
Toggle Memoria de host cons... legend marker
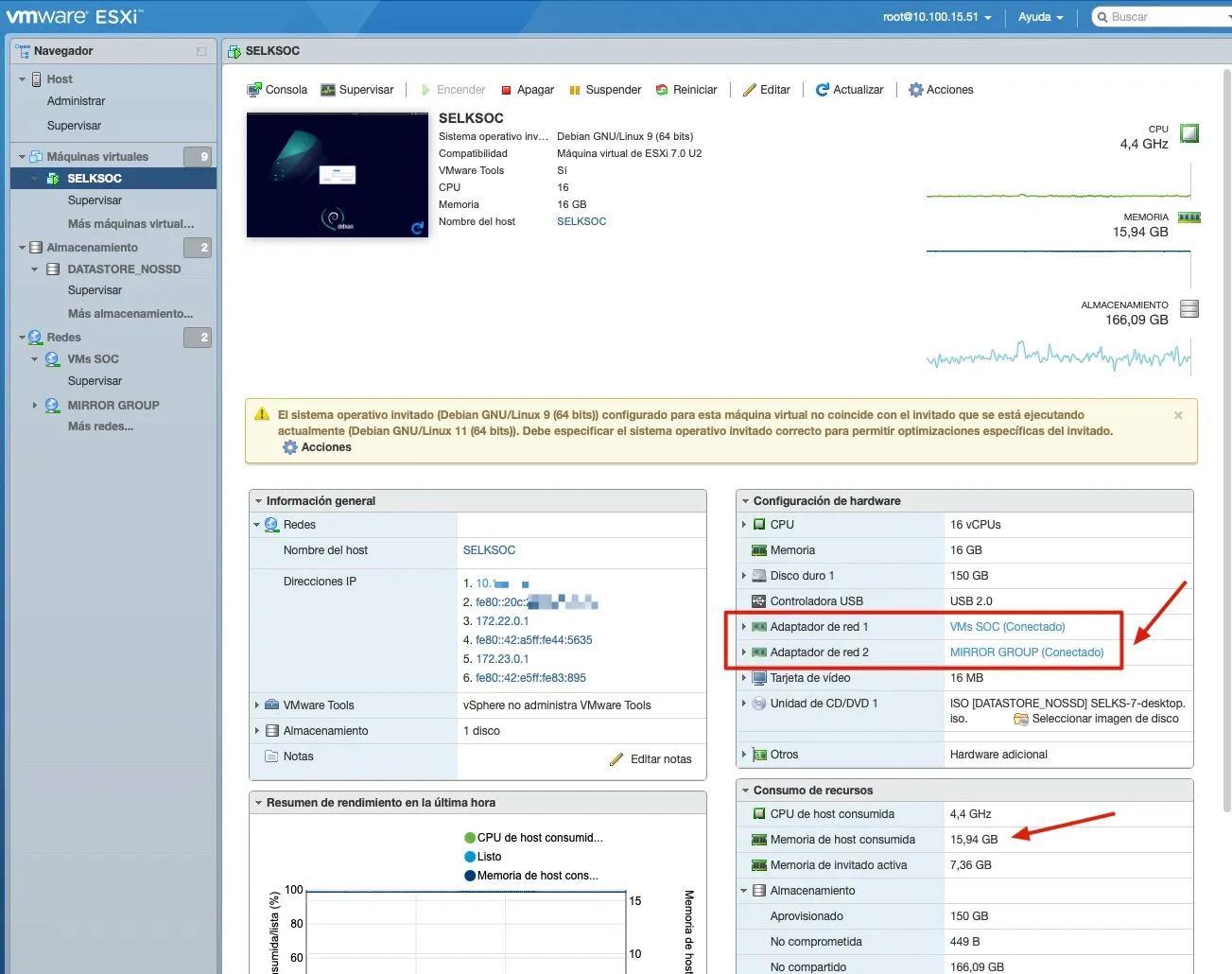tap(470, 876)
